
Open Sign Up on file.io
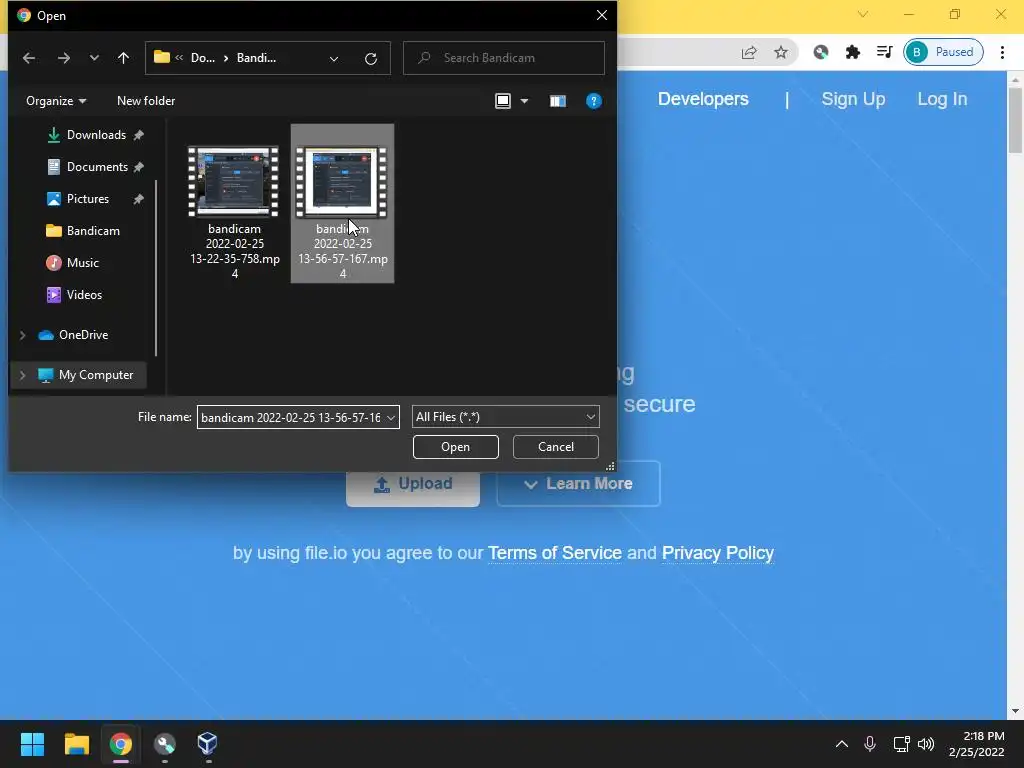point(853,99)
